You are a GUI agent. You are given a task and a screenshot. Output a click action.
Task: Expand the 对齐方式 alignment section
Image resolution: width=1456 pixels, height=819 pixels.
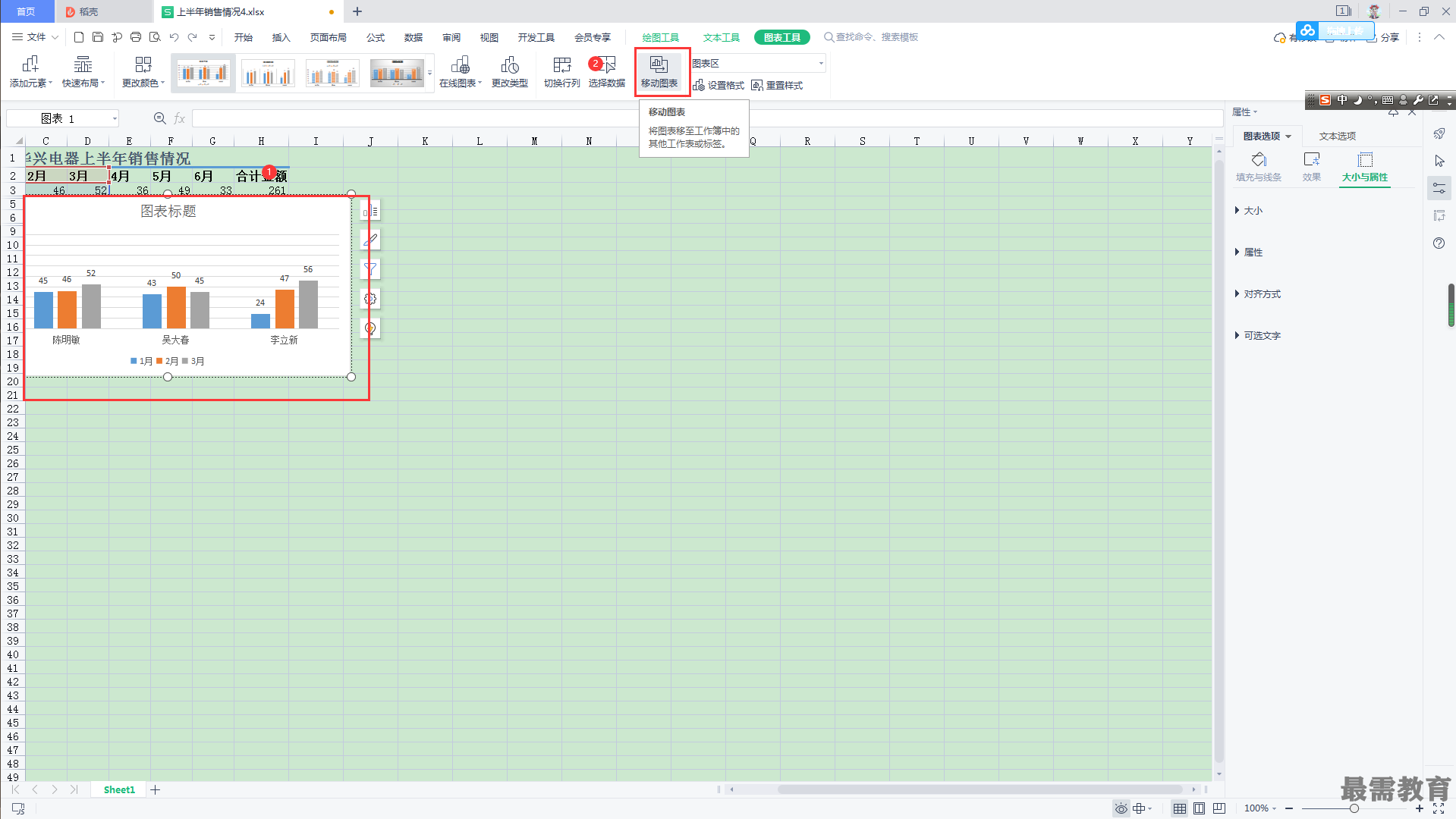click(1258, 294)
